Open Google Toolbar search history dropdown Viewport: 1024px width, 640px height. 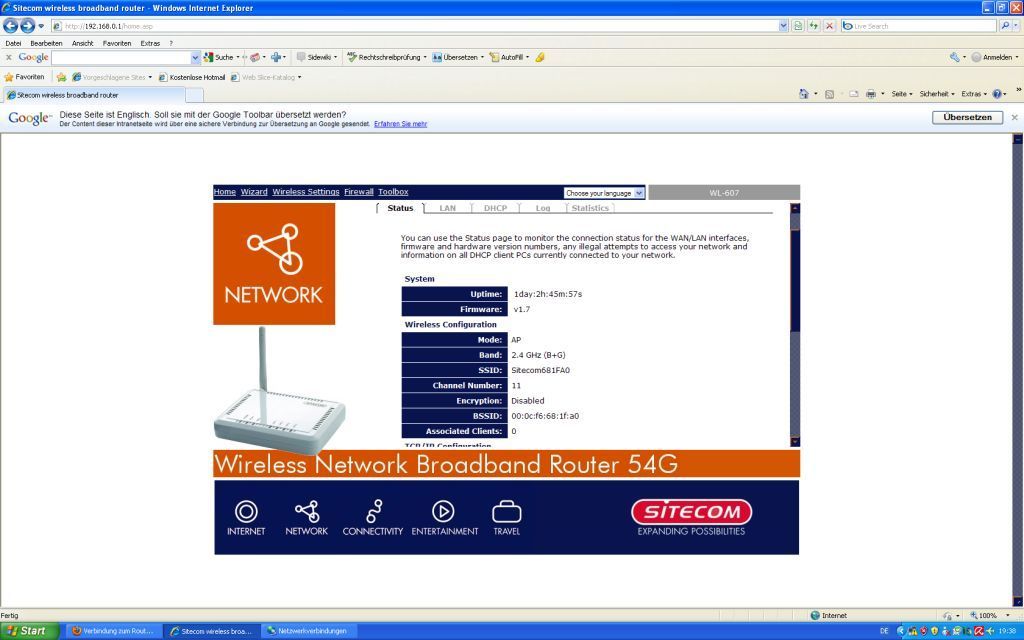pyautogui.click(x=195, y=57)
